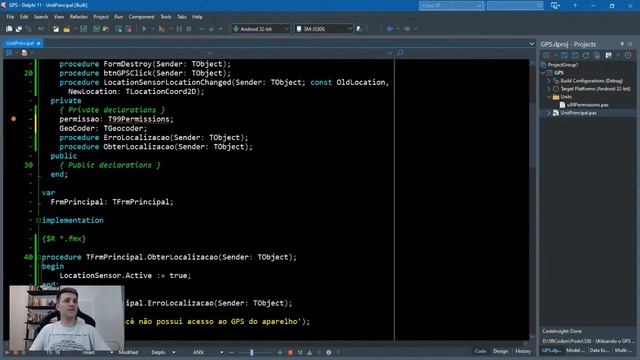Click LocationSensor.Active line in code
The width and height of the screenshot is (640, 360).
125,276
